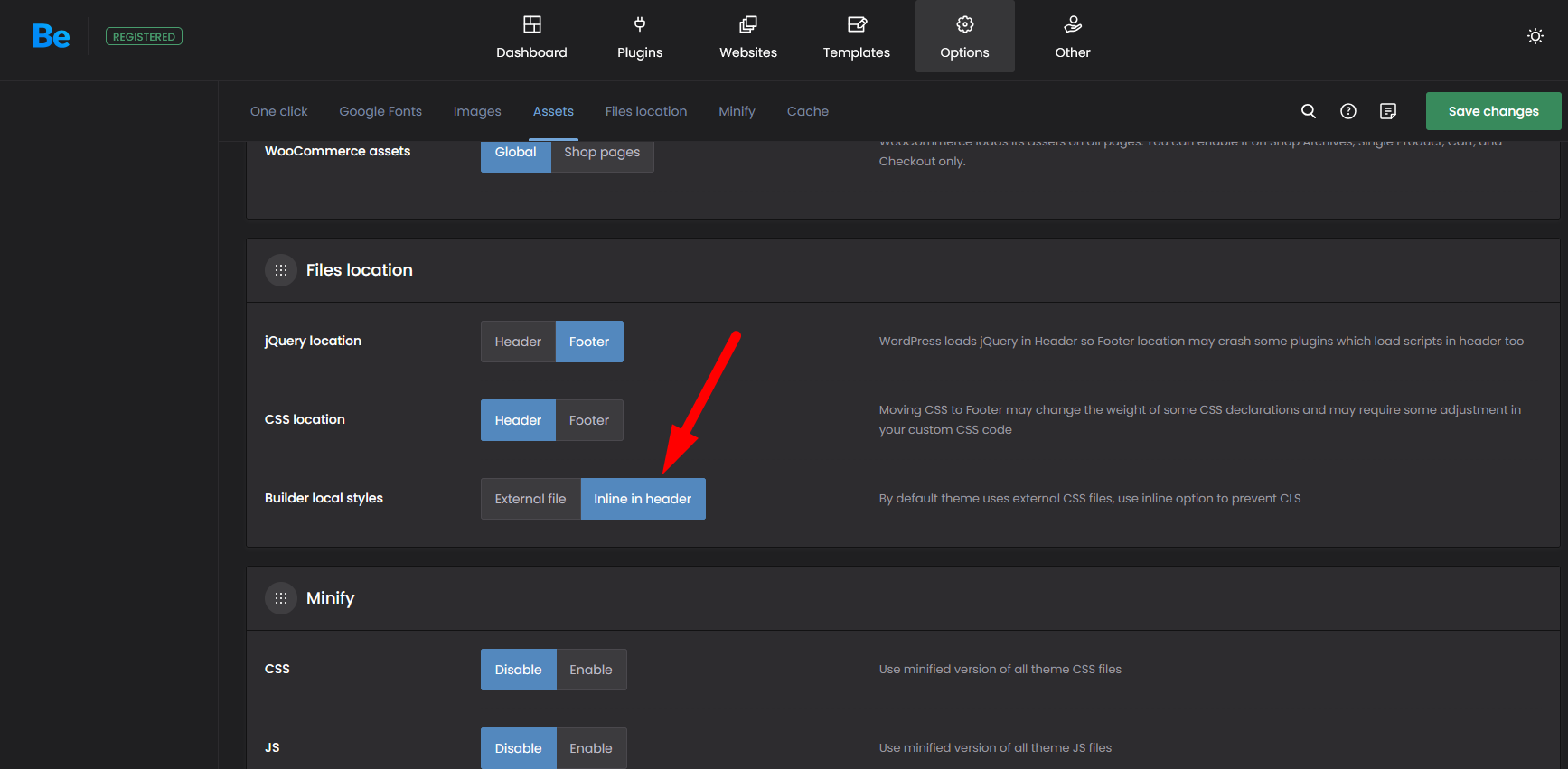Screen dimensions: 1568x769
Task: Switch to the Images tab
Action: (x=477, y=111)
